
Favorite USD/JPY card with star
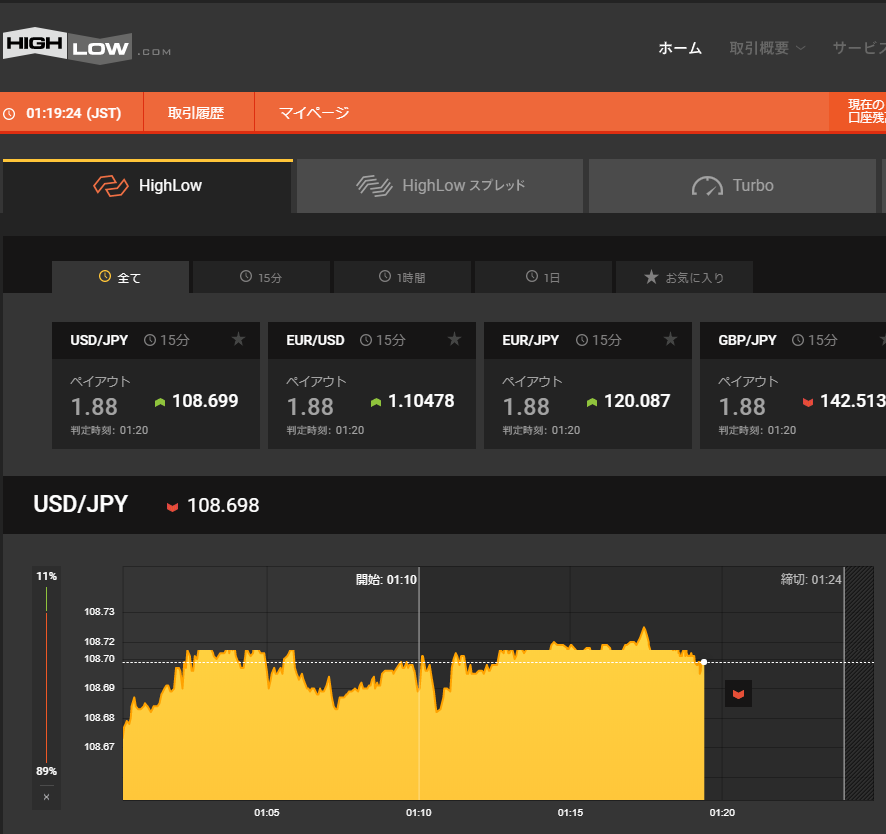coord(238,339)
